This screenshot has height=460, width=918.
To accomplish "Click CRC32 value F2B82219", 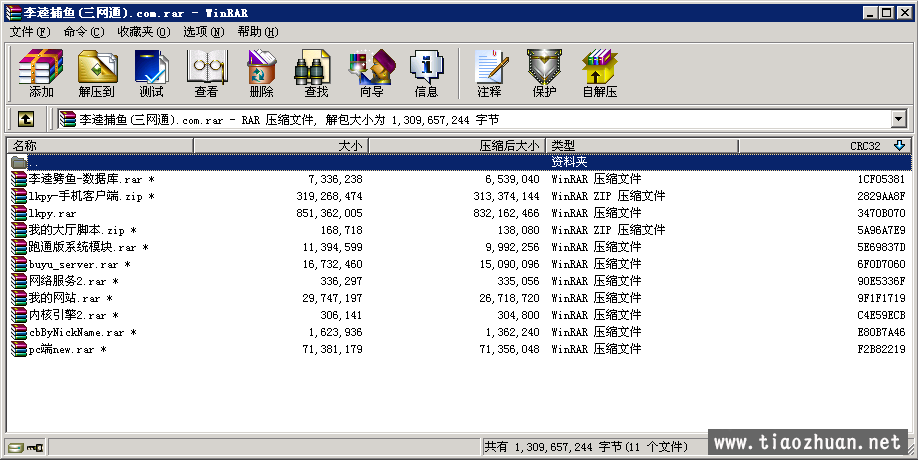I will tap(881, 349).
